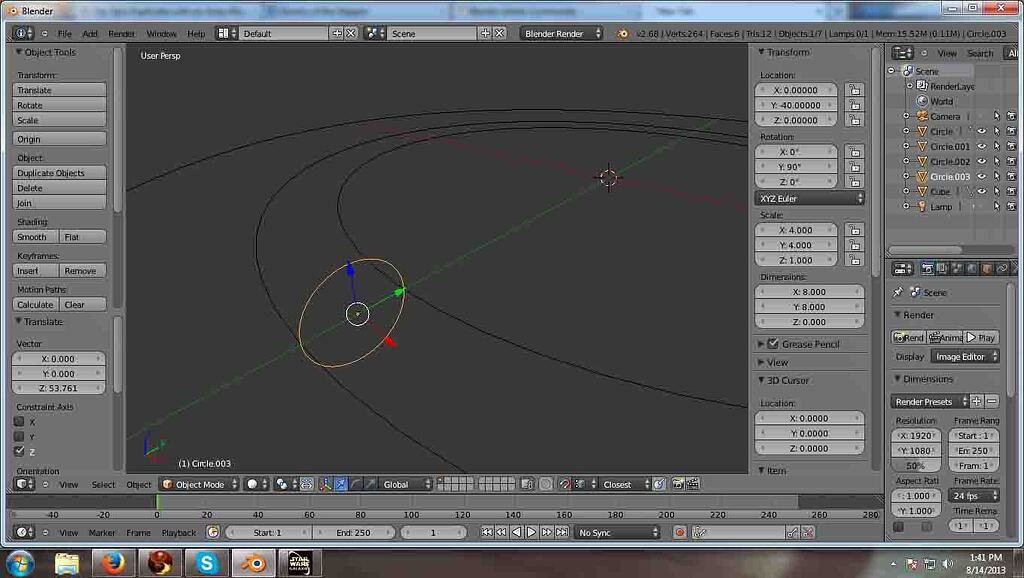The height and width of the screenshot is (578, 1024).
Task: Open the Help menu
Action: [x=196, y=33]
